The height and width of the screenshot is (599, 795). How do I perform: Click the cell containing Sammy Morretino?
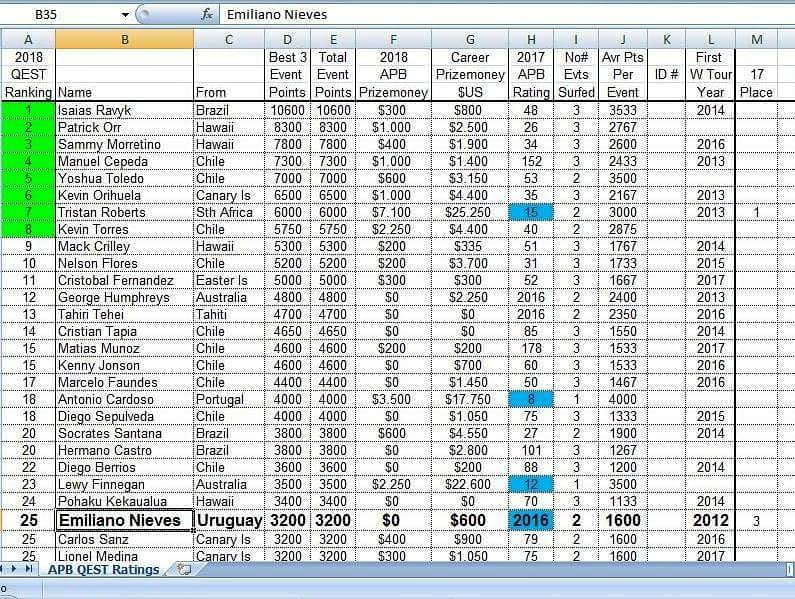[124, 144]
